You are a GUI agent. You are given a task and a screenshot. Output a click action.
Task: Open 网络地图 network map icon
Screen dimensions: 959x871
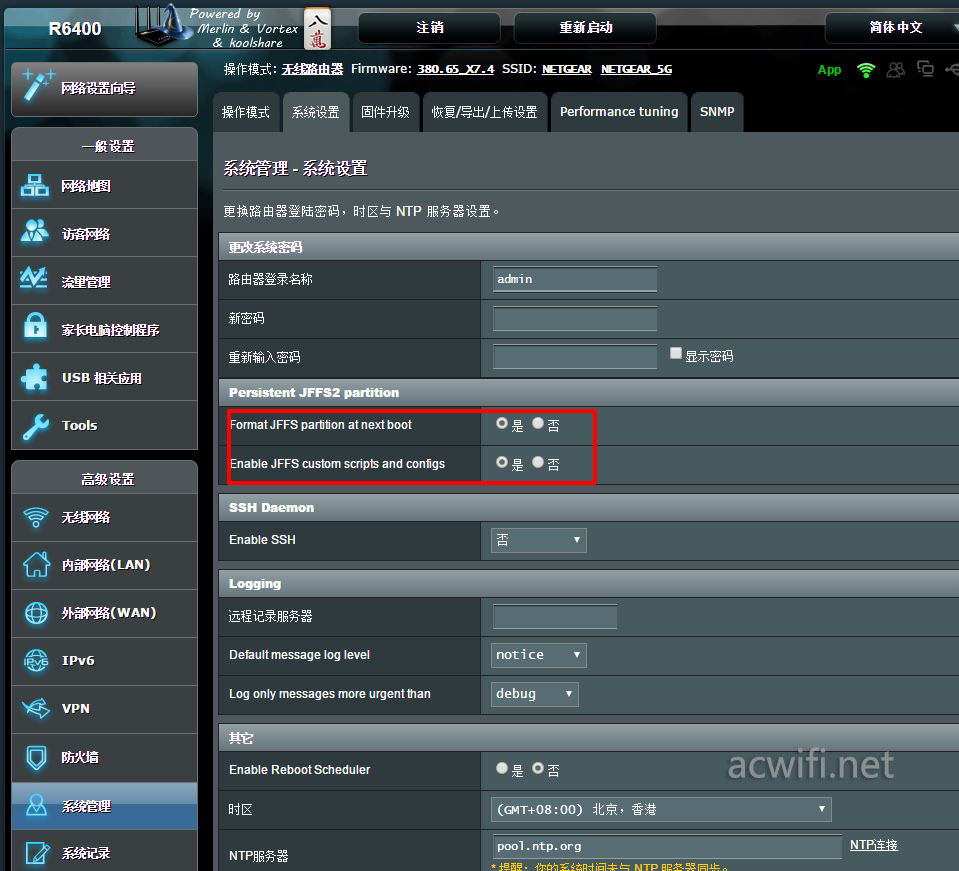point(35,185)
